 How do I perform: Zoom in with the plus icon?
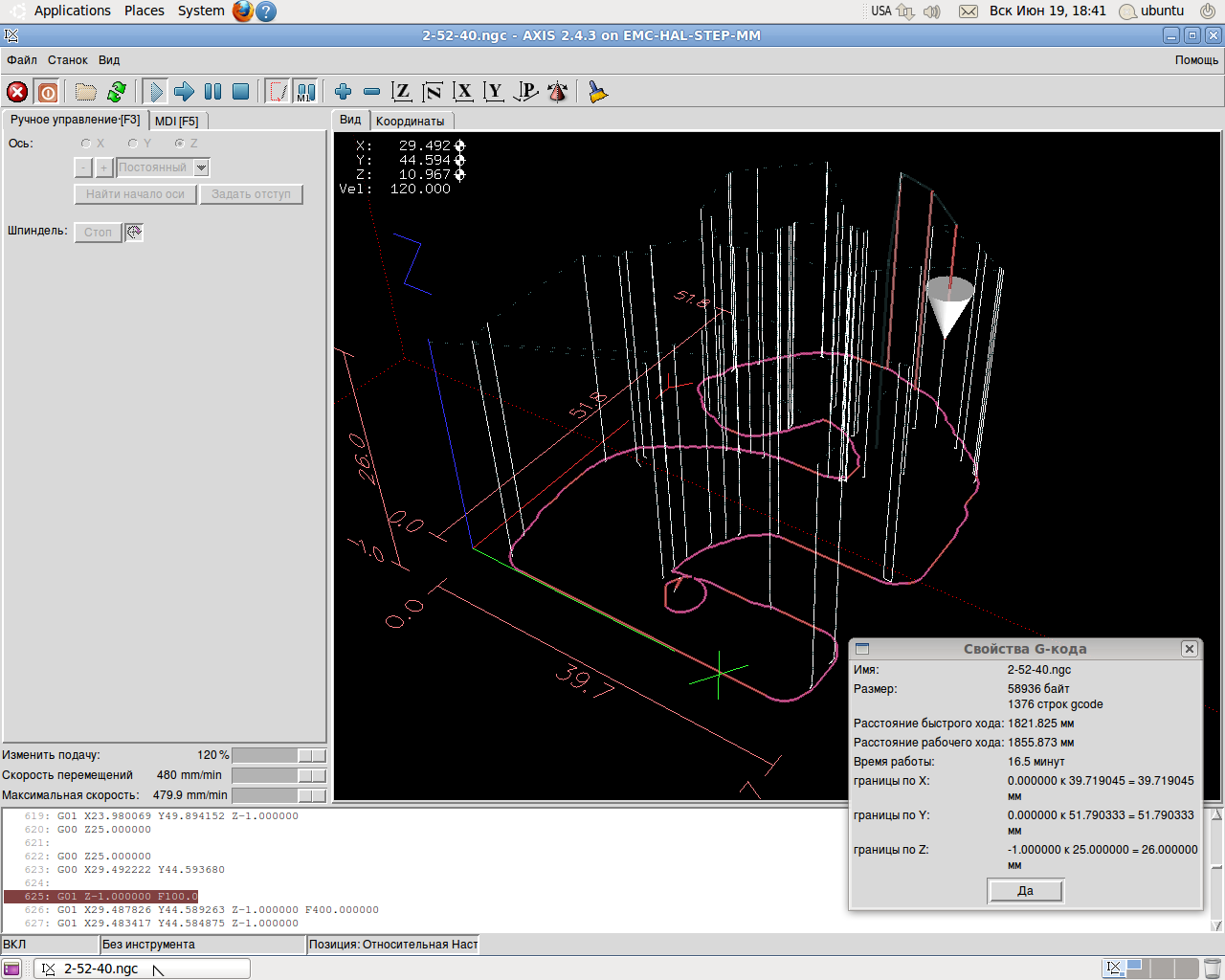coord(344,92)
